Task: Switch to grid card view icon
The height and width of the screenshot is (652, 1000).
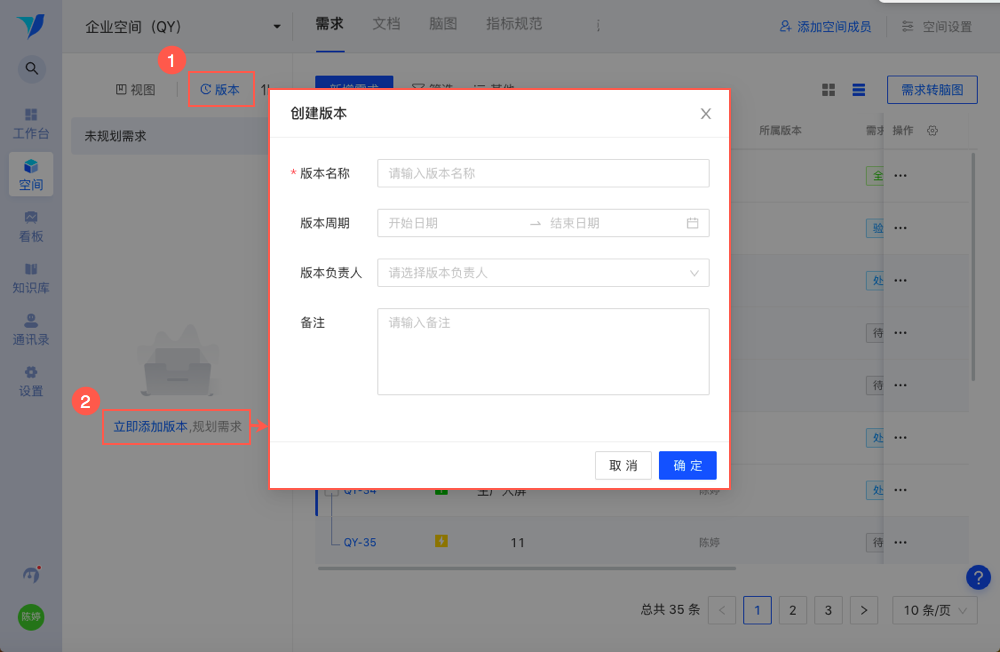Action: 828,90
